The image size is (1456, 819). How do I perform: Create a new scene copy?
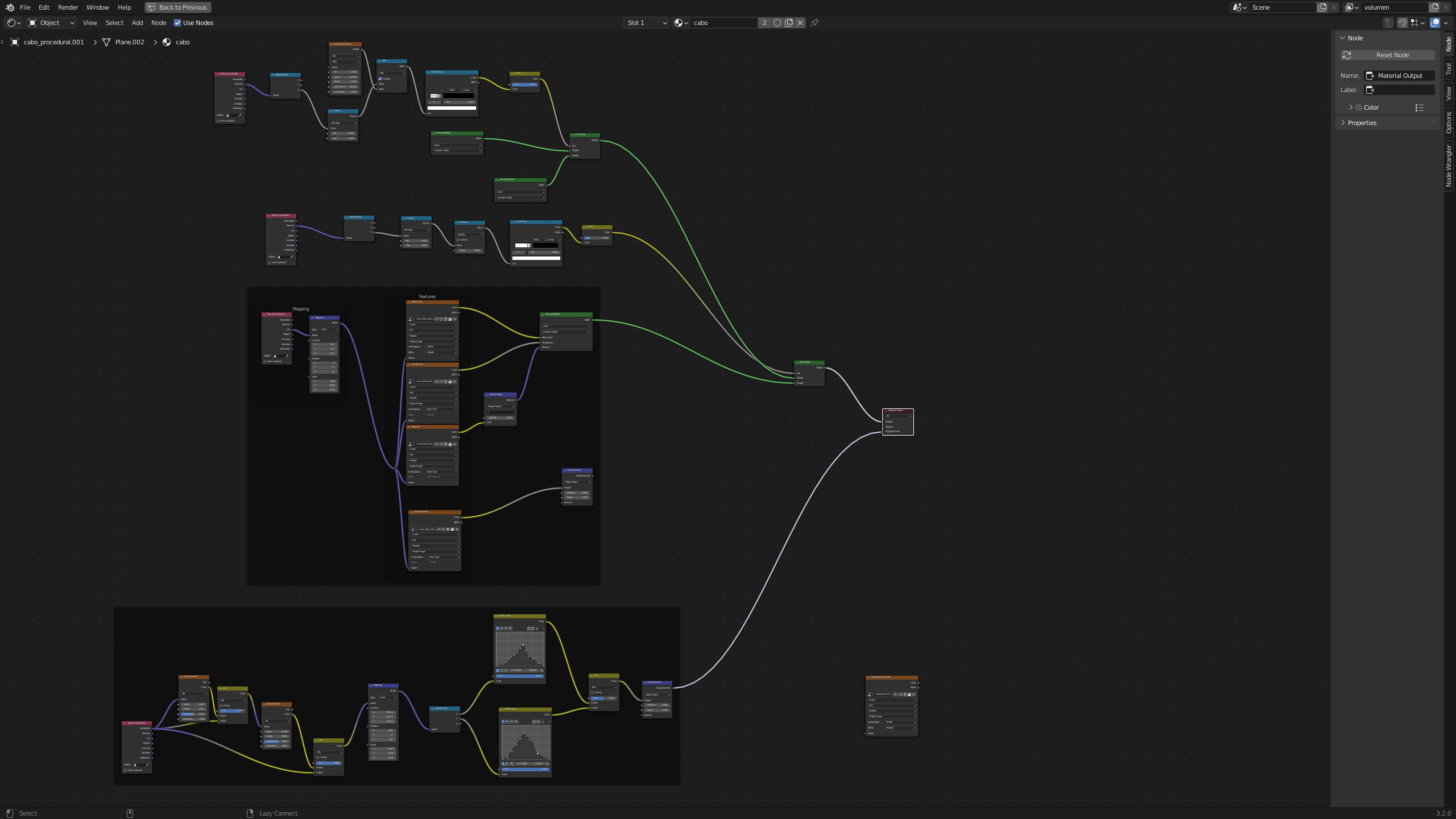click(x=1322, y=7)
